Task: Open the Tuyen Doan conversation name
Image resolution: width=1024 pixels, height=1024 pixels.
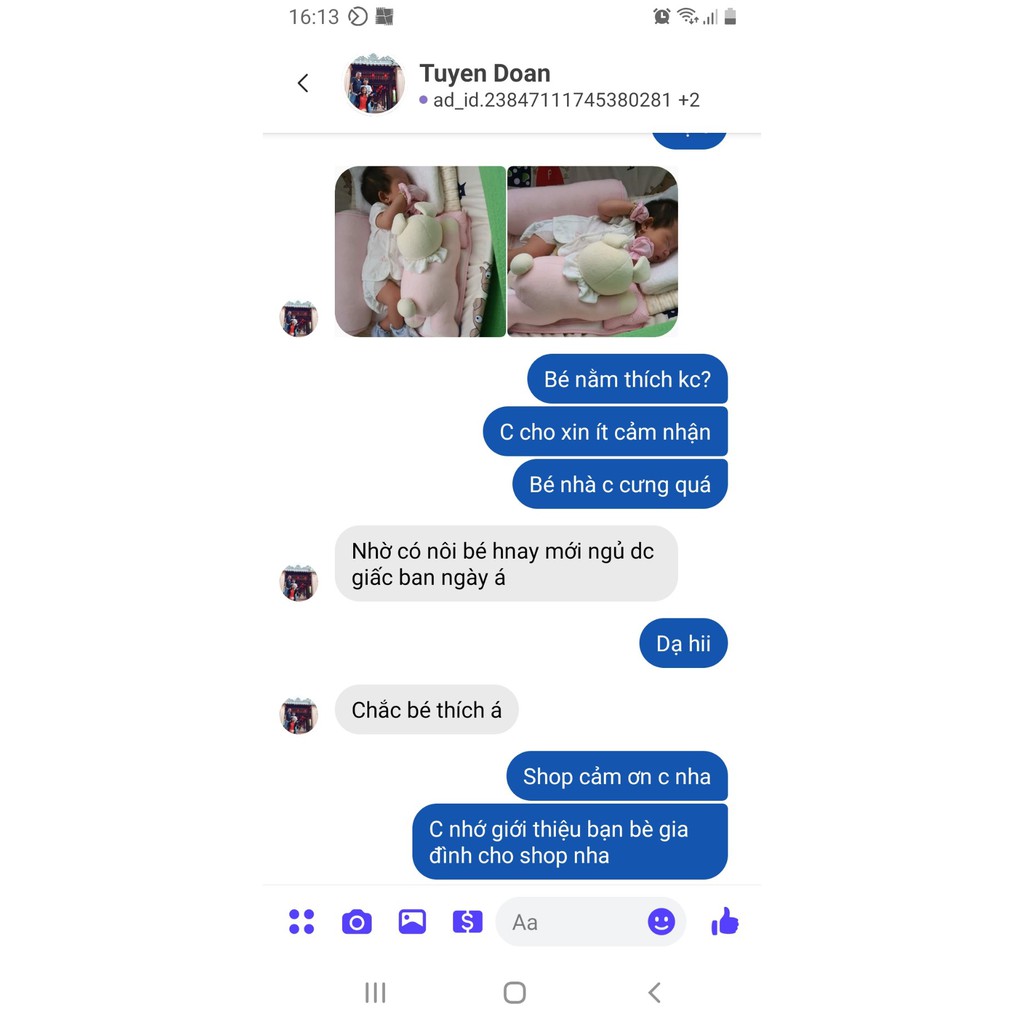Action: (485, 73)
